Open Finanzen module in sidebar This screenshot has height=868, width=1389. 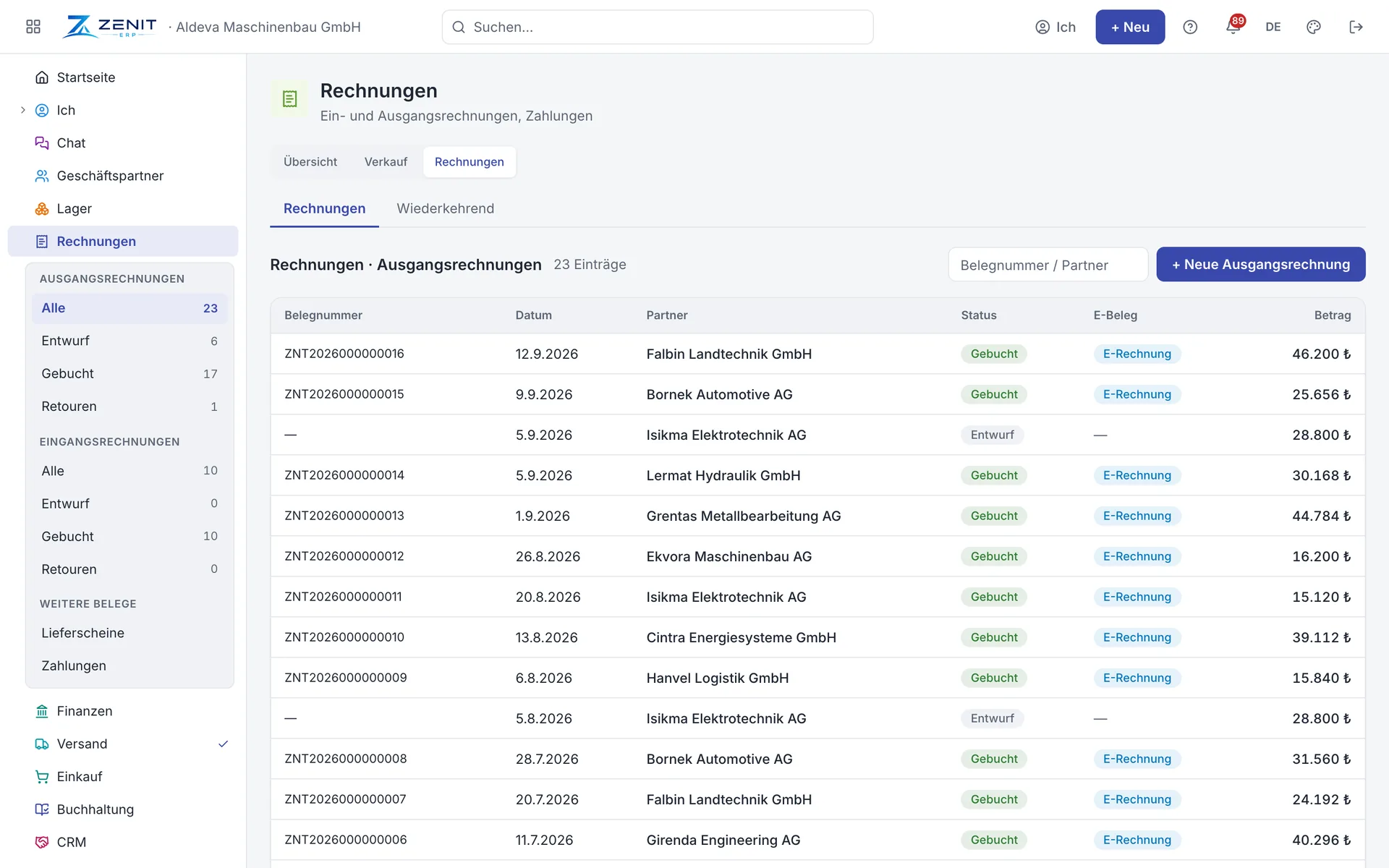coord(123,711)
